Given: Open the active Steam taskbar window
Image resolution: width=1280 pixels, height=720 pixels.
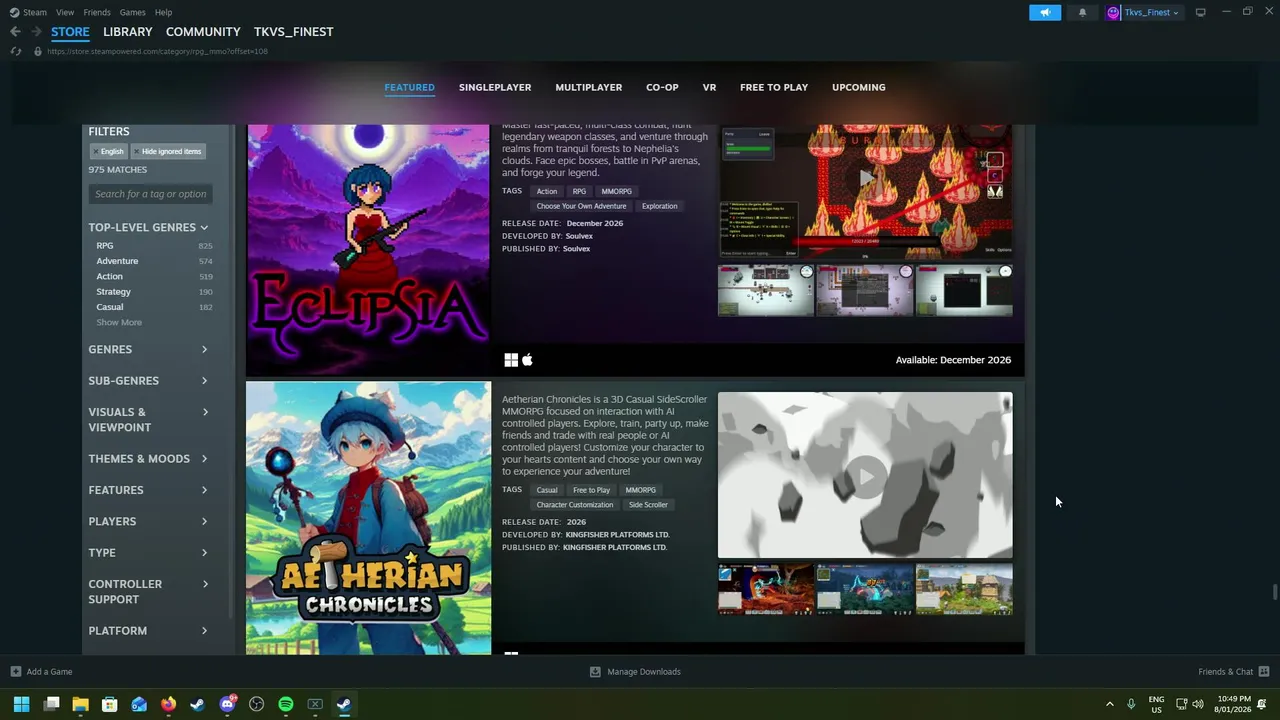Looking at the screenshot, I should pyautogui.click(x=344, y=704).
